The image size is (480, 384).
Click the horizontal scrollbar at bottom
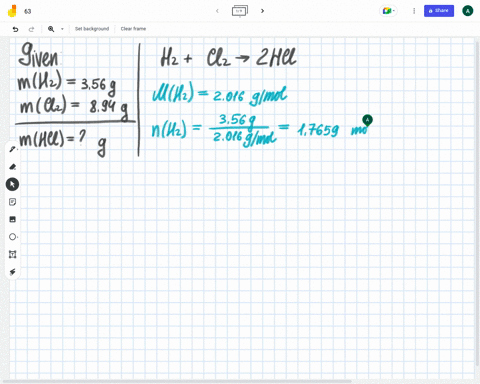[177, 381]
